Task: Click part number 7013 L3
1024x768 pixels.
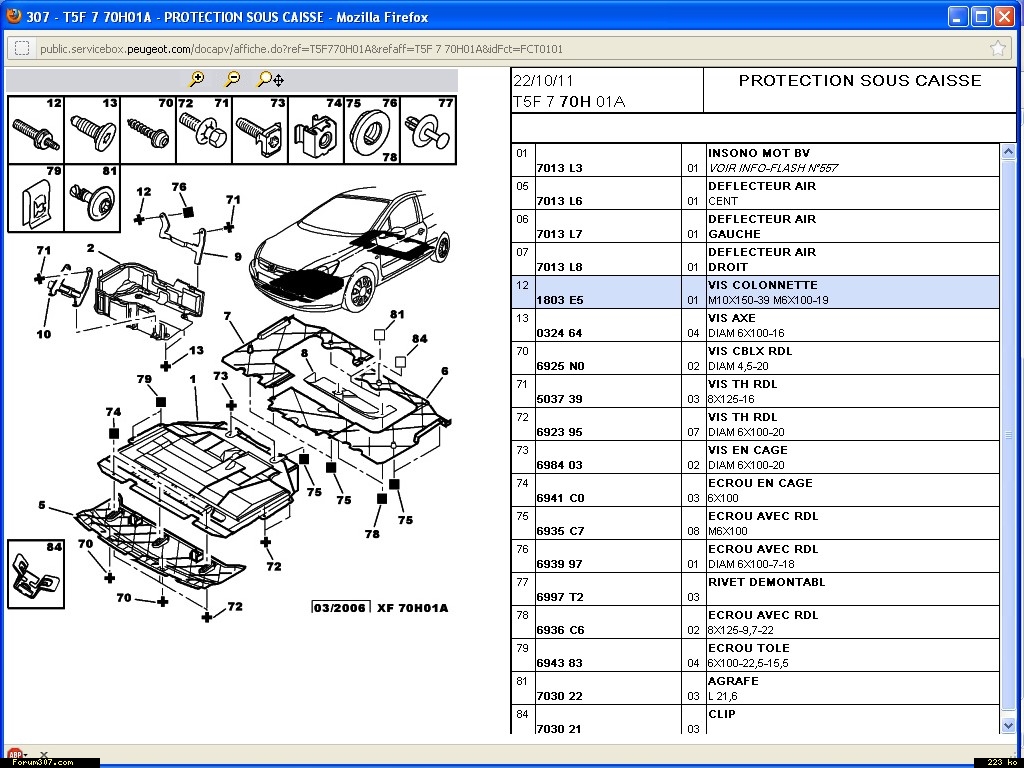Action: (559, 168)
